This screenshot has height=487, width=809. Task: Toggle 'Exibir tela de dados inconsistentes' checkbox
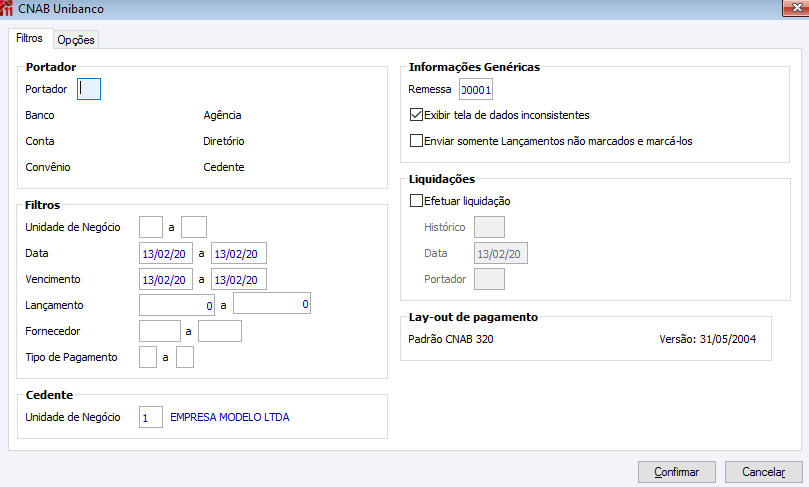pos(417,115)
